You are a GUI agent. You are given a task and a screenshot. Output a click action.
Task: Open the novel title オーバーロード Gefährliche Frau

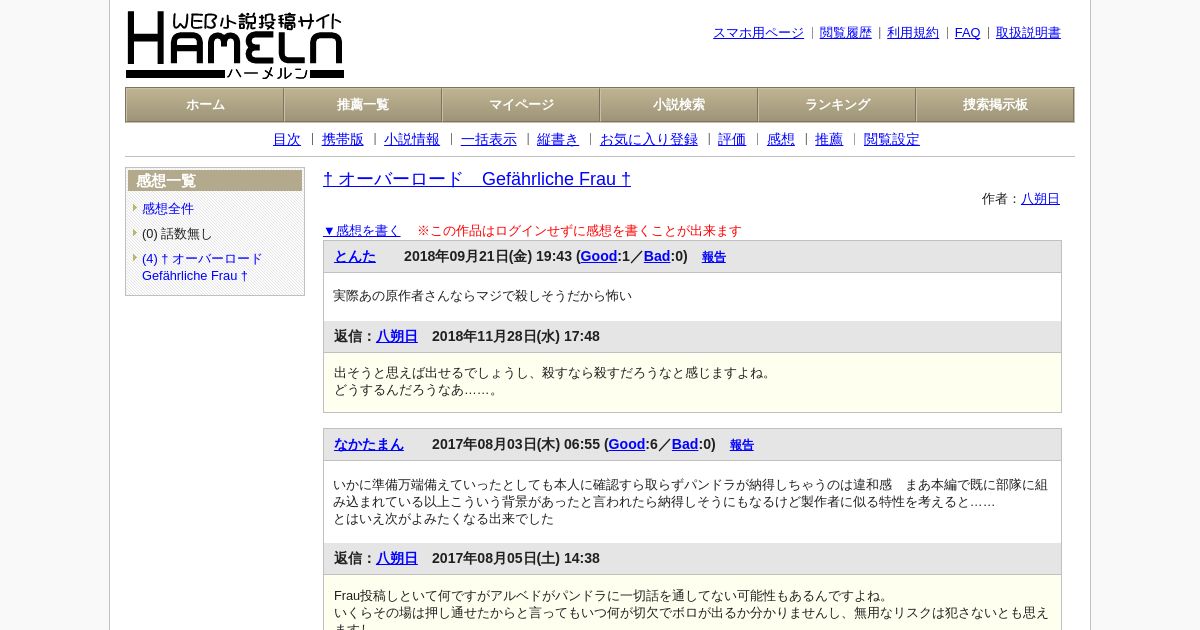click(477, 179)
